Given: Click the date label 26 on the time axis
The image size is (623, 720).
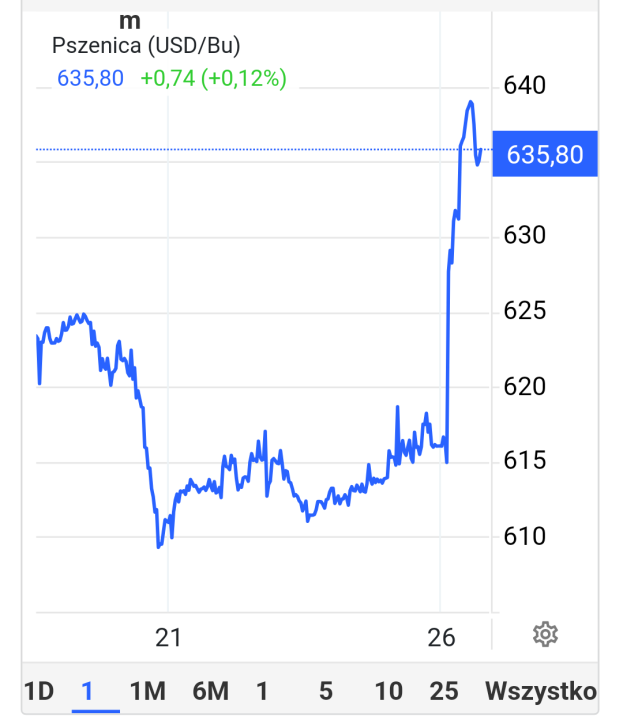Looking at the screenshot, I should click(x=441, y=637).
